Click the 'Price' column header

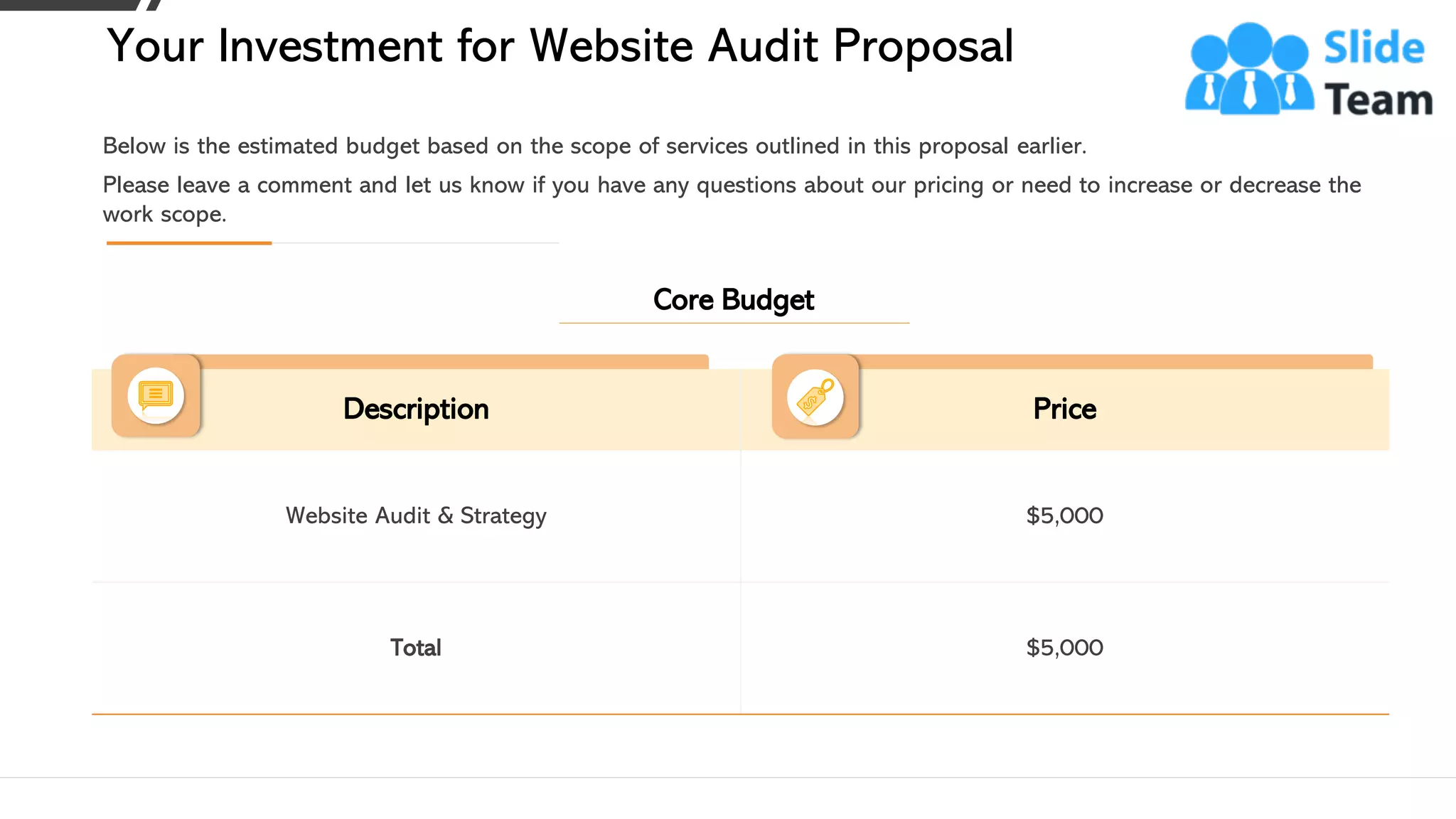[x=1064, y=409]
